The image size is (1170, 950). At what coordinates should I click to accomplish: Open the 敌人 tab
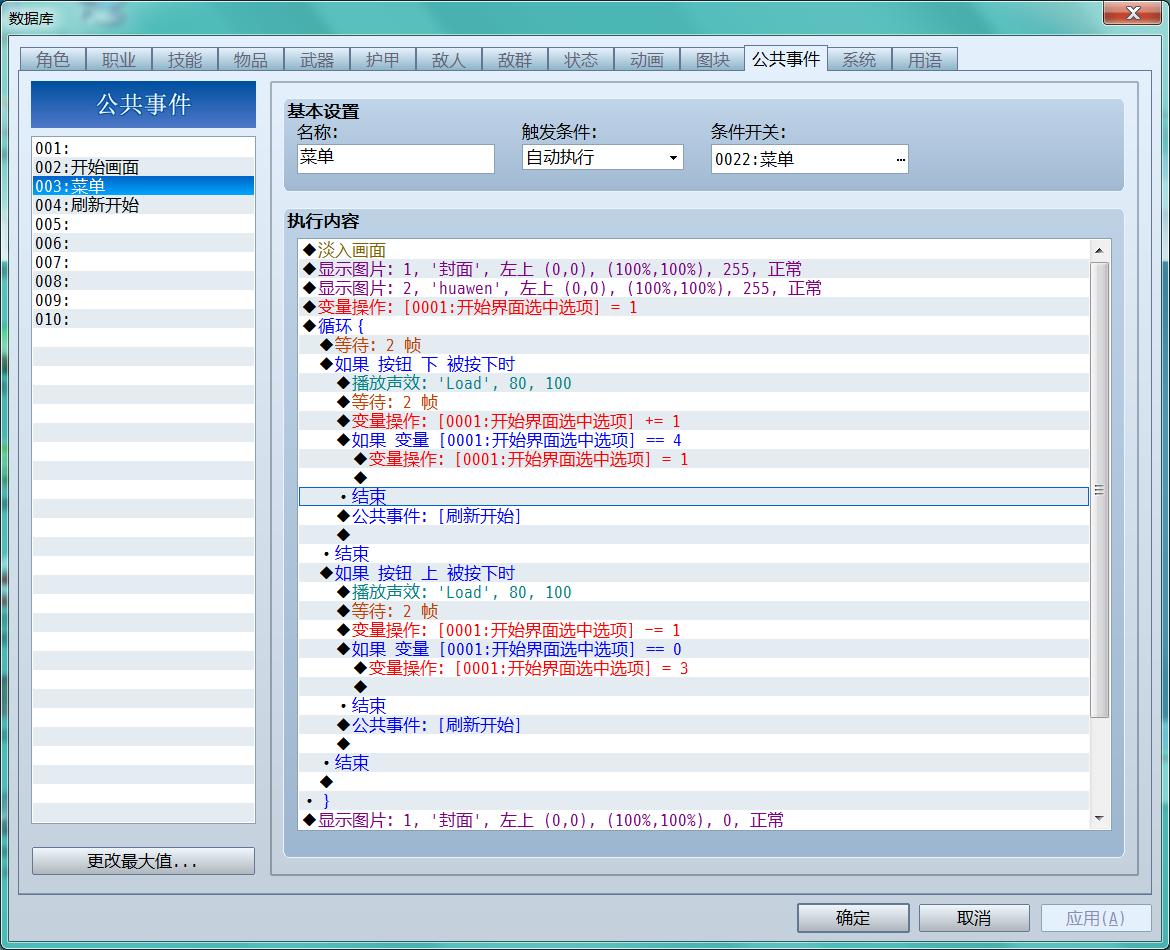448,60
